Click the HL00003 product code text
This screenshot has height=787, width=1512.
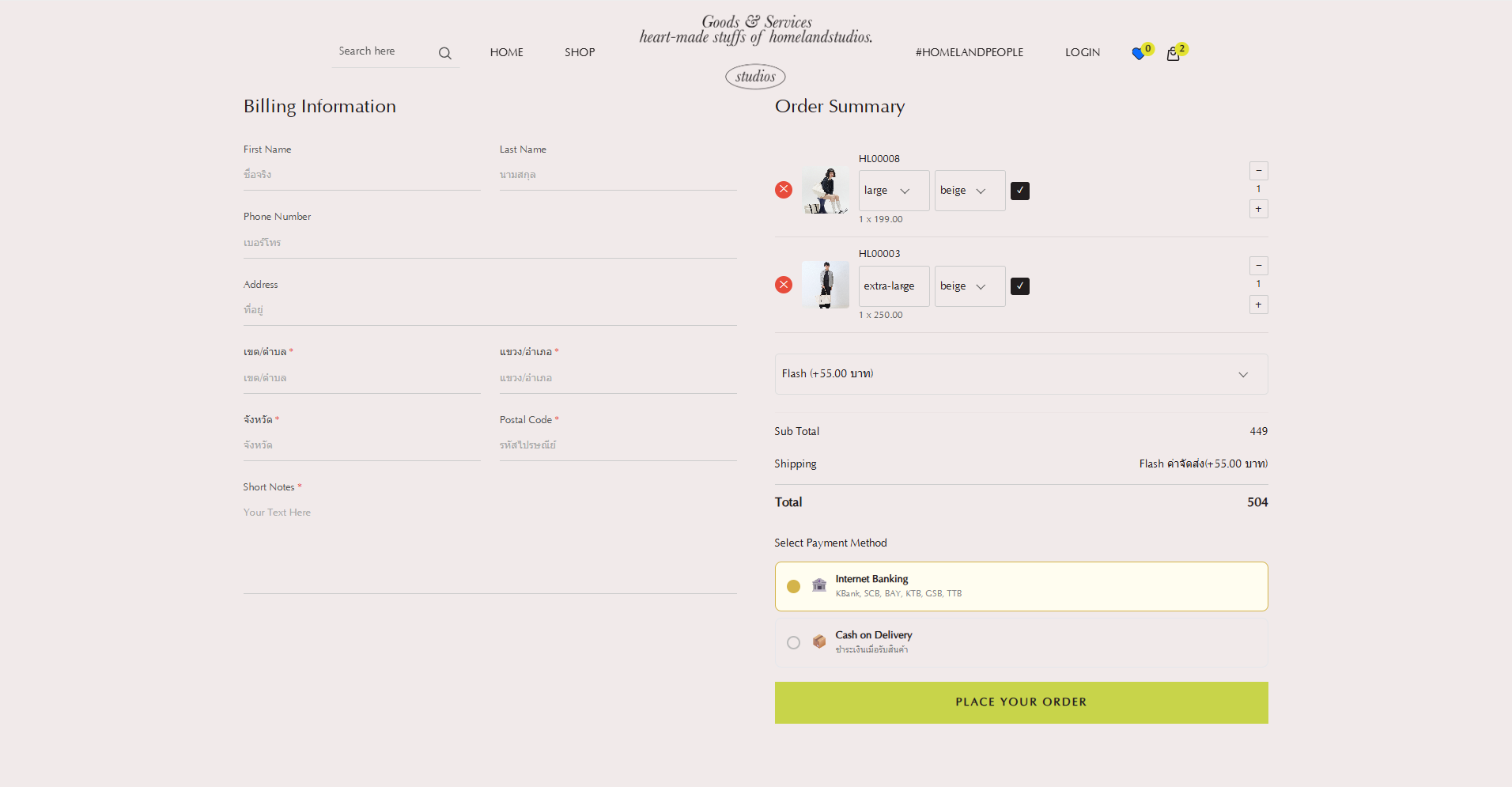coord(879,253)
